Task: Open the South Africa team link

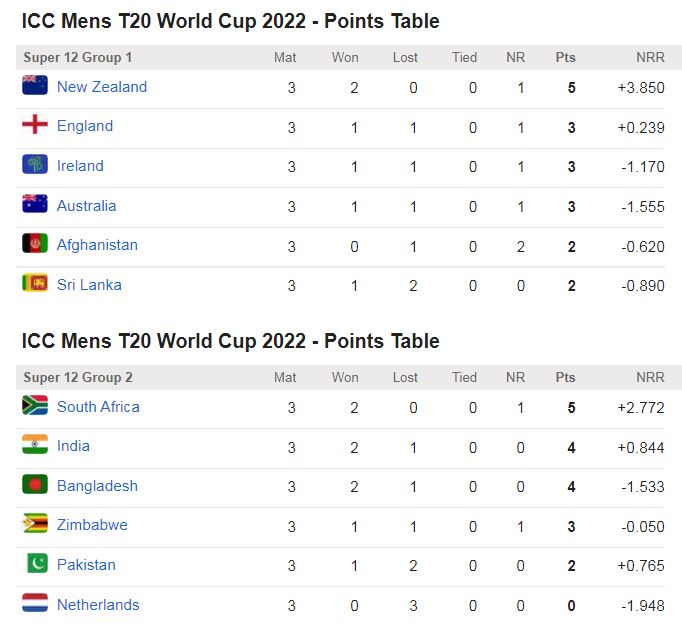Action: tap(98, 407)
